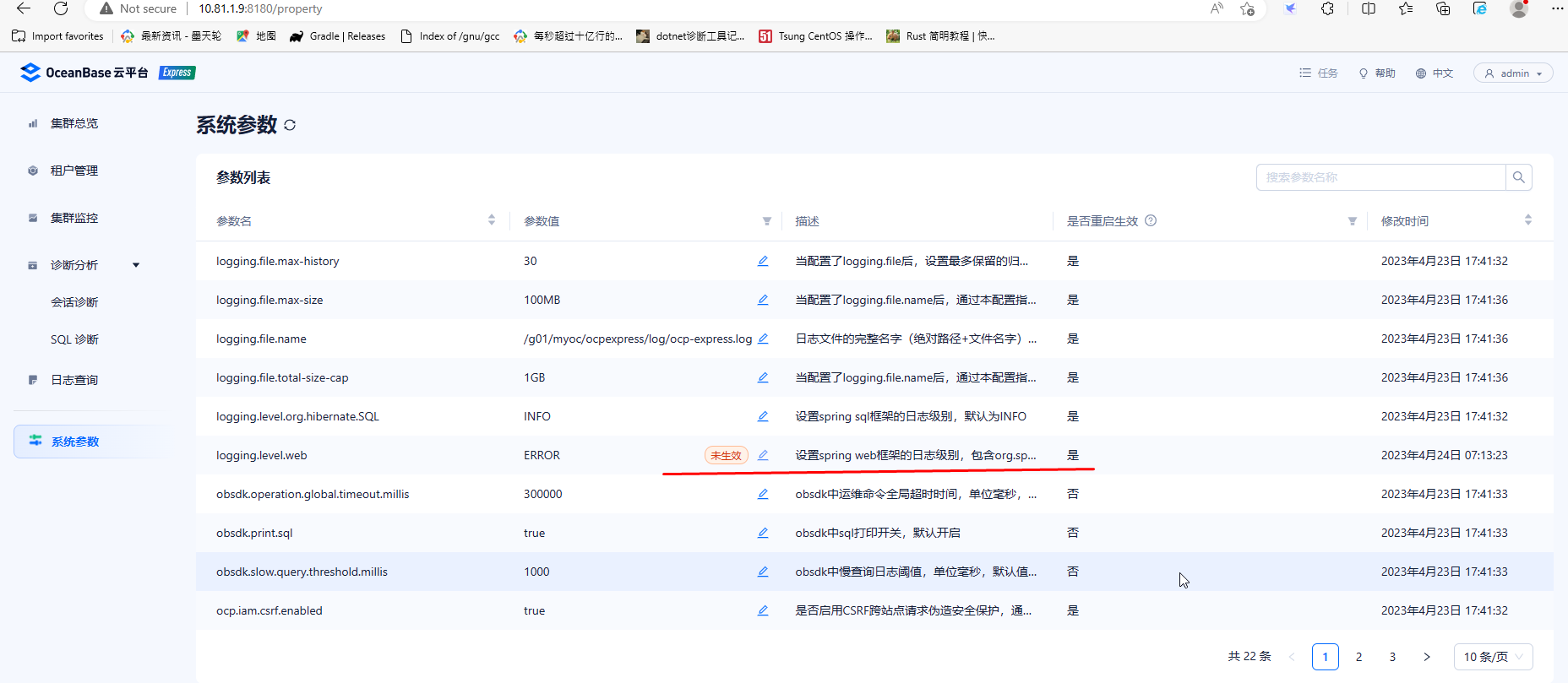The image size is (1568, 683).
Task: Click the 是否重启生效 help question icon
Action: [x=1151, y=220]
